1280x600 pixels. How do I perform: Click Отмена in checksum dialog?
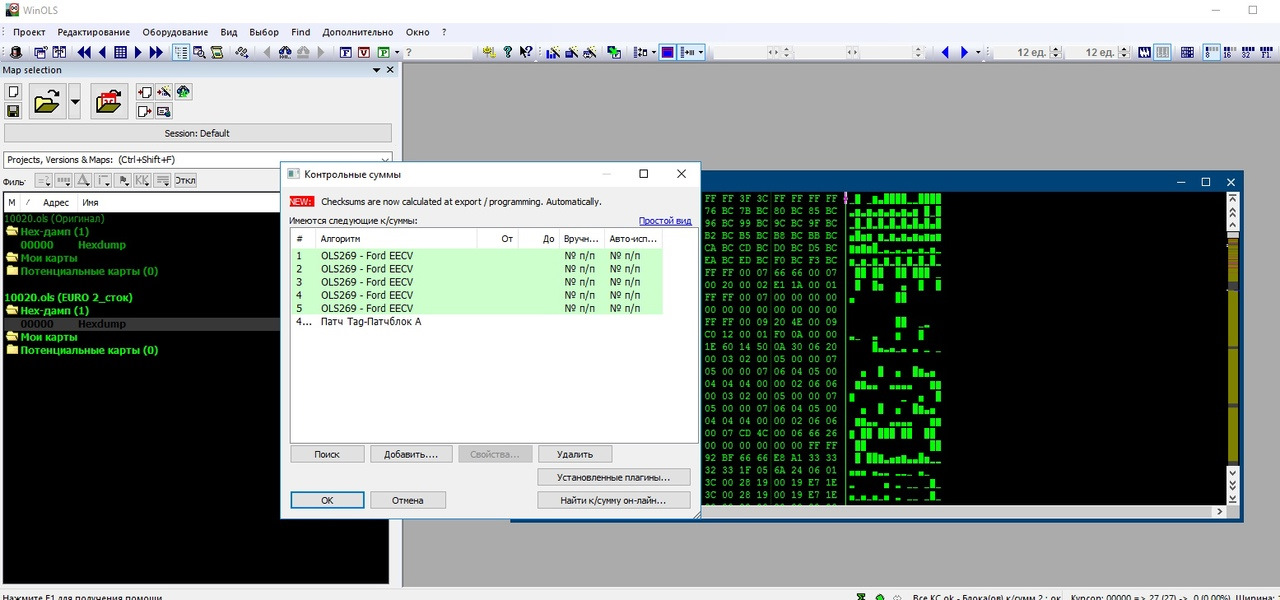click(407, 500)
